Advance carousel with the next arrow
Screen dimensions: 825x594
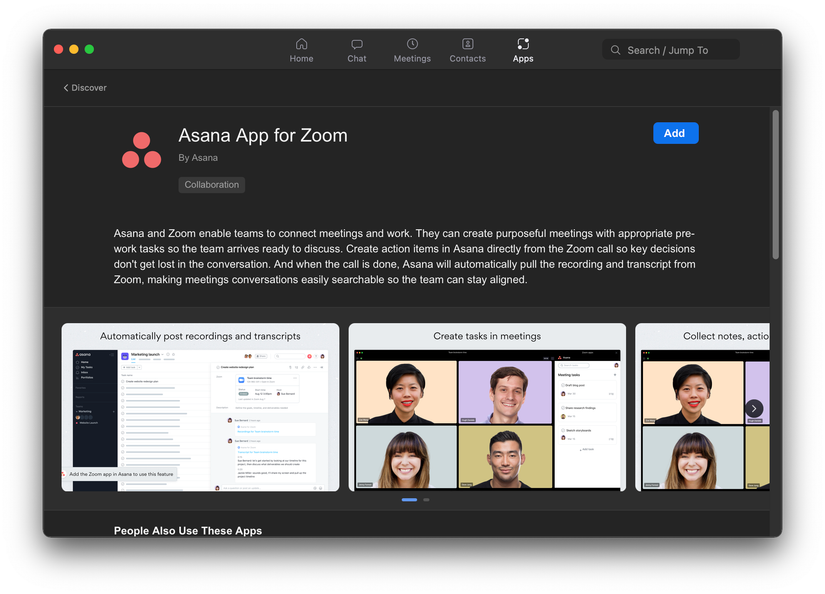[x=754, y=408]
